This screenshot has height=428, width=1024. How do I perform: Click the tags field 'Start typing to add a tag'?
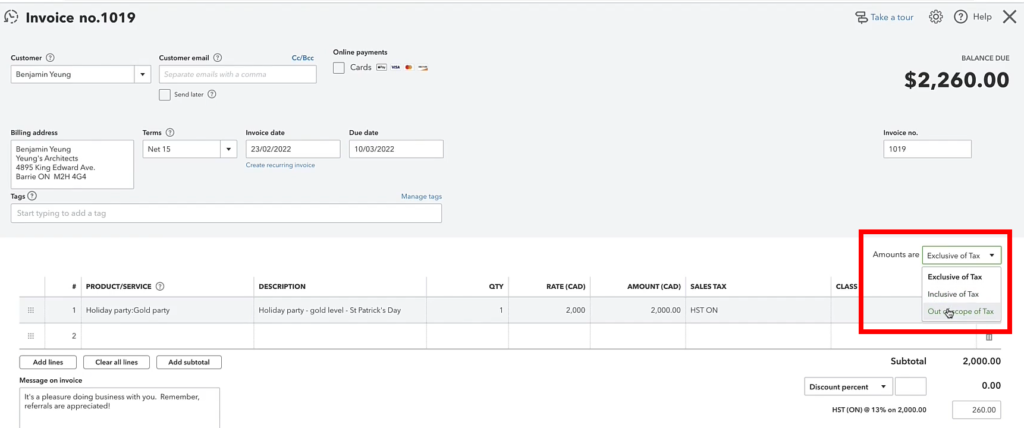click(226, 213)
